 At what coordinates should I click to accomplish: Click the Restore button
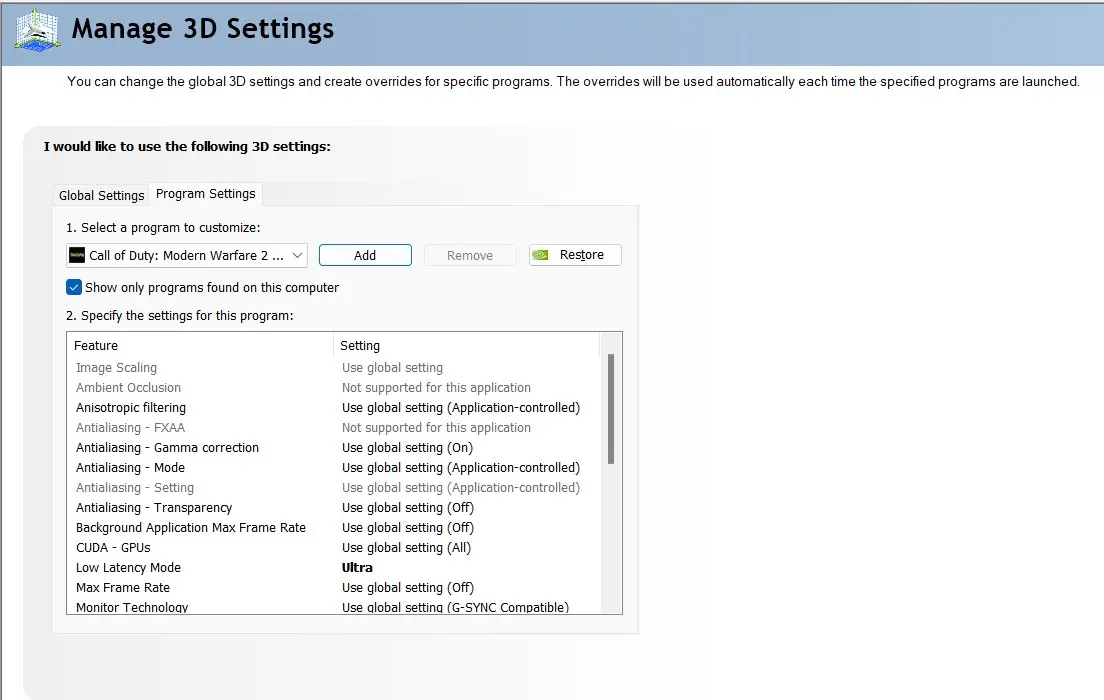[x=575, y=254]
